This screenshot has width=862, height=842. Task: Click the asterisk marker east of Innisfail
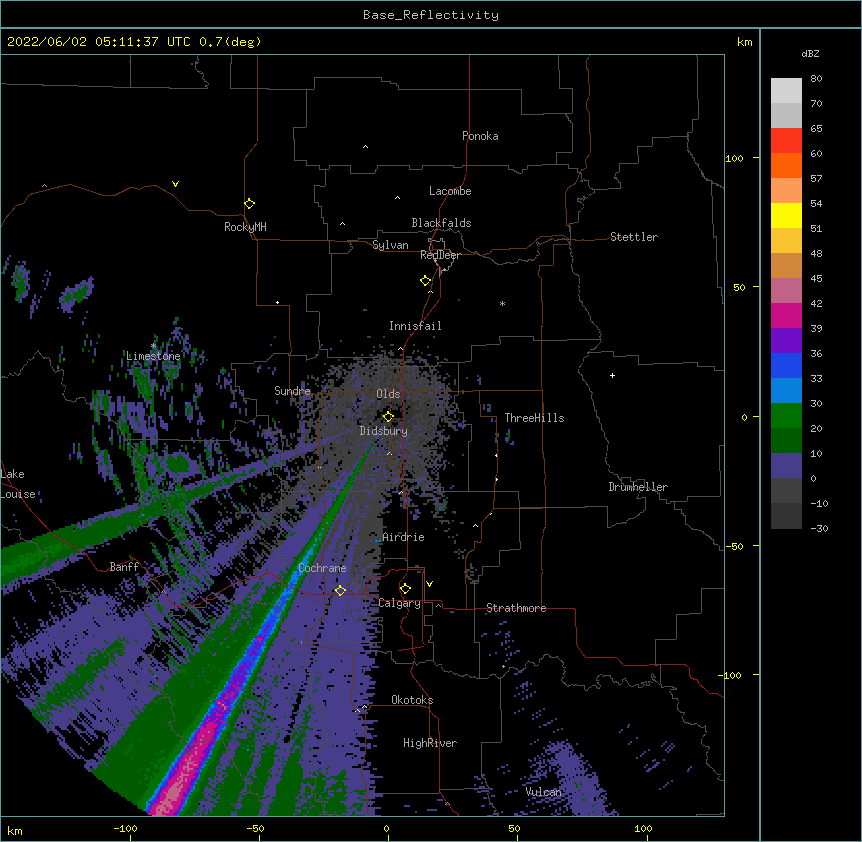(502, 303)
